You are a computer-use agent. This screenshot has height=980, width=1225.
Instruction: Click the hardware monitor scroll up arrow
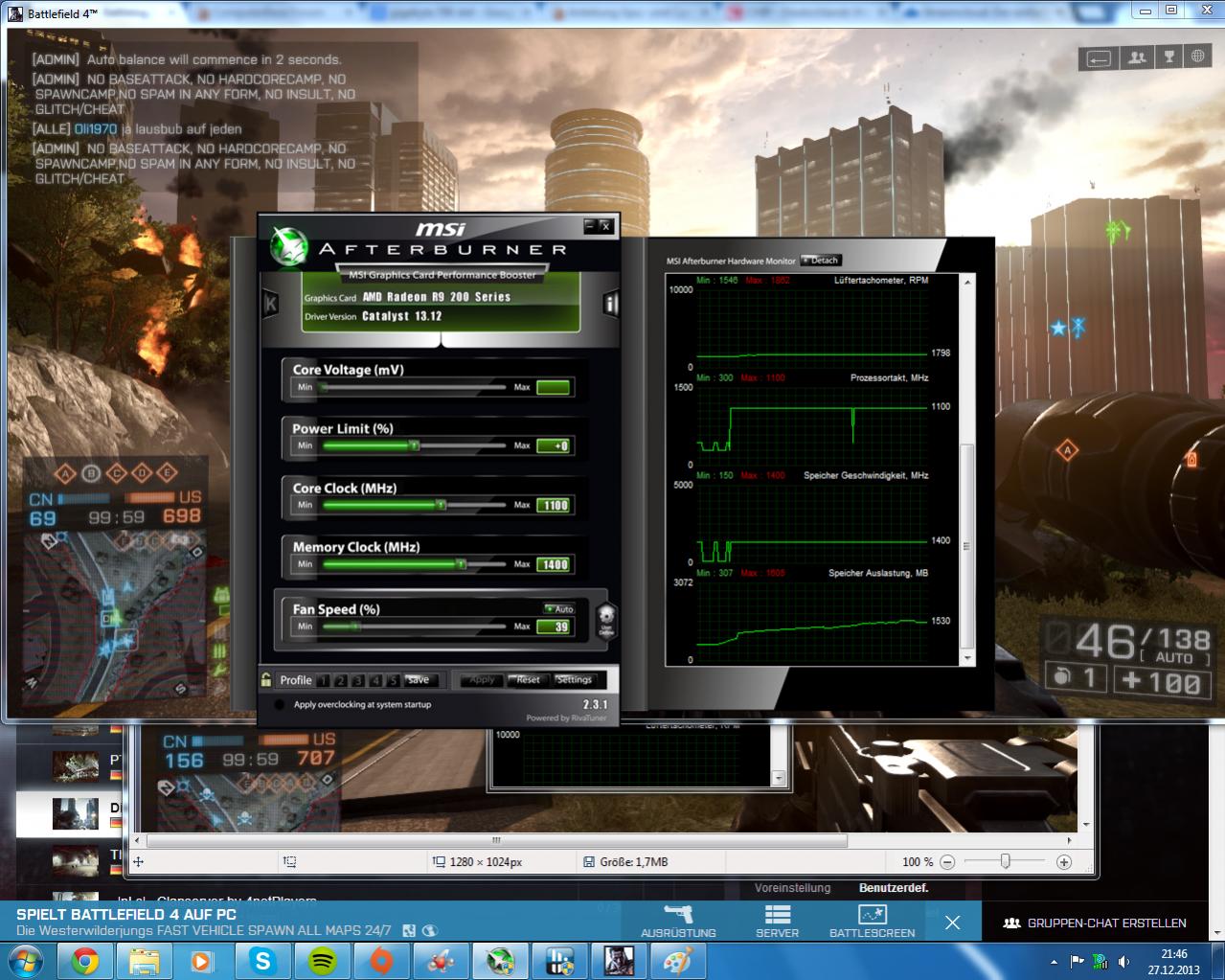(x=967, y=283)
